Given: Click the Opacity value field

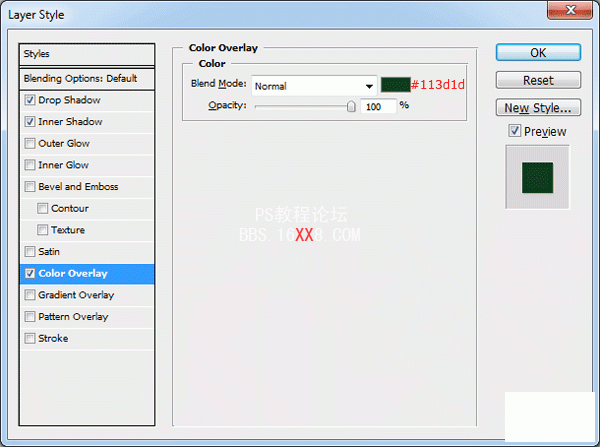Looking at the screenshot, I should pos(378,106).
